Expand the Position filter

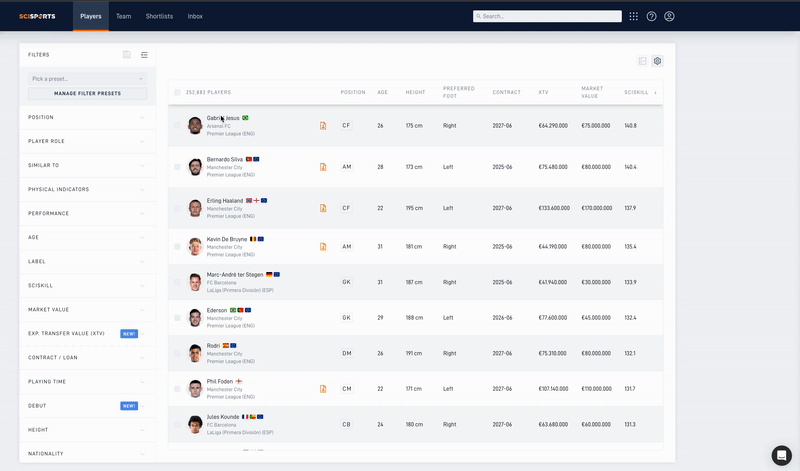87,117
